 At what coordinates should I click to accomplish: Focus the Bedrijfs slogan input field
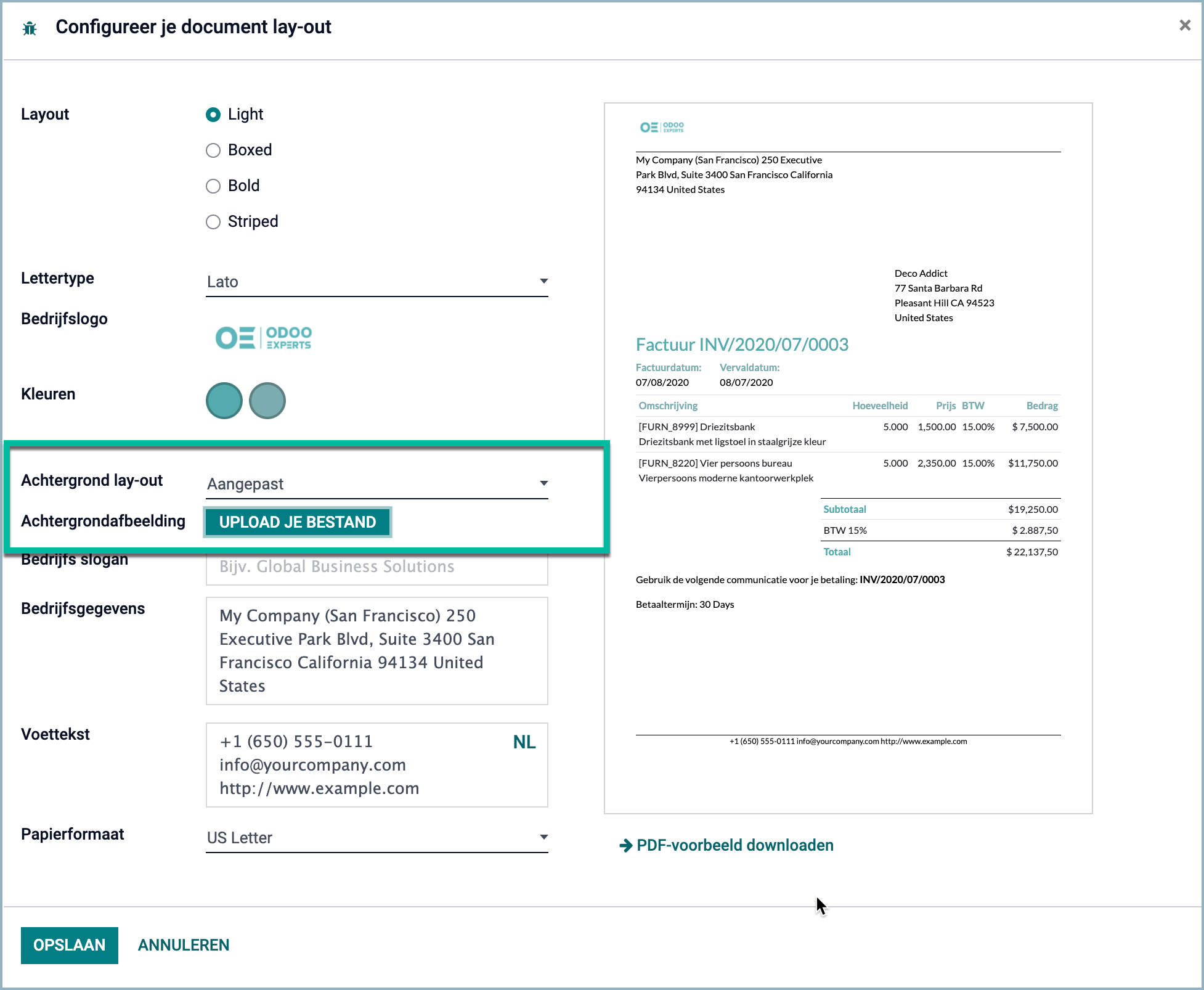click(377, 567)
